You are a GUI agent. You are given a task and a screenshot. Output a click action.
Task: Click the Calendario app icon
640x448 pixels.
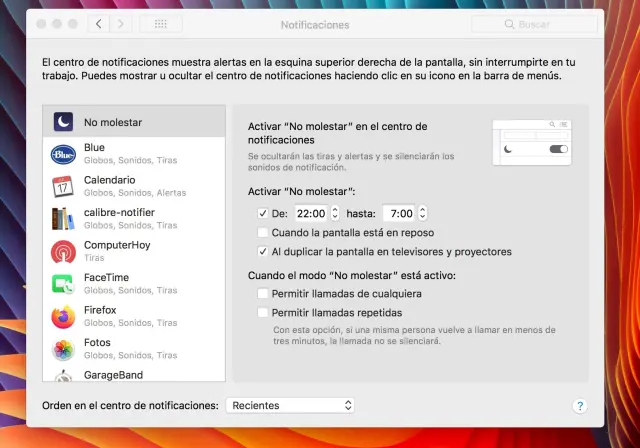point(64,186)
